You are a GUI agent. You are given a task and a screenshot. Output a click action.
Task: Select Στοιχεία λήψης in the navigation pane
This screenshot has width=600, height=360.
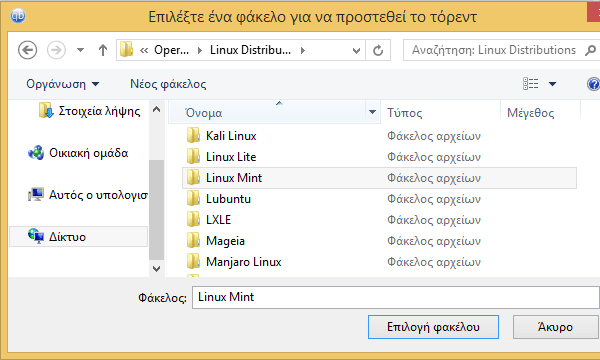tap(99, 111)
